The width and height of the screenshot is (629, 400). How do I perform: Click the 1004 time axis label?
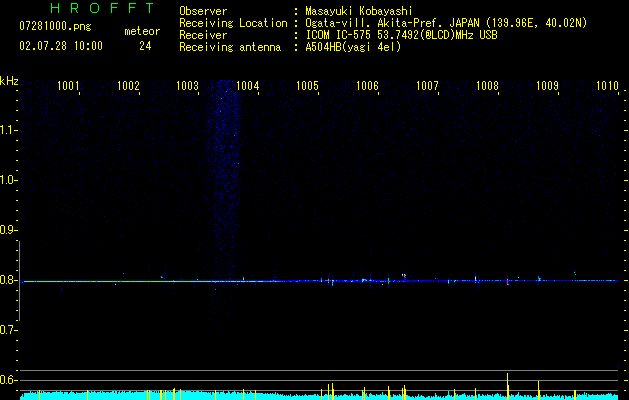[248, 86]
